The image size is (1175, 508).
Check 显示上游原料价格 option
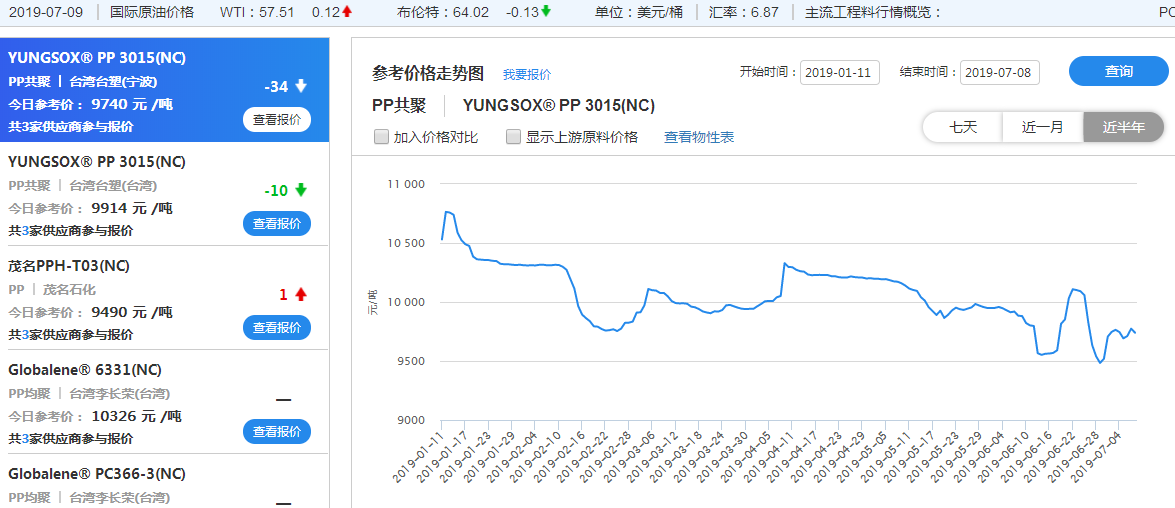click(514, 137)
